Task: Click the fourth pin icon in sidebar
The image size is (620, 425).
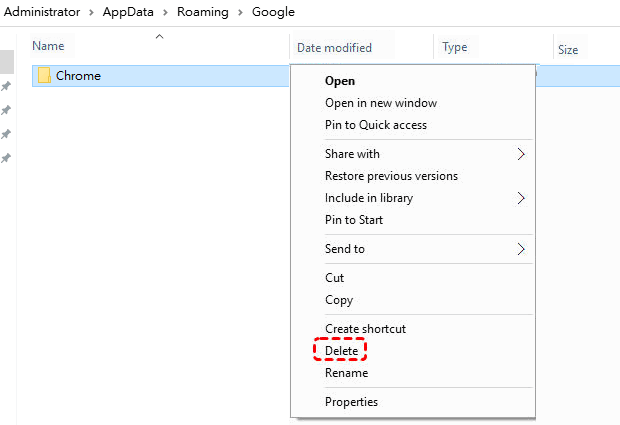Action: (6, 159)
